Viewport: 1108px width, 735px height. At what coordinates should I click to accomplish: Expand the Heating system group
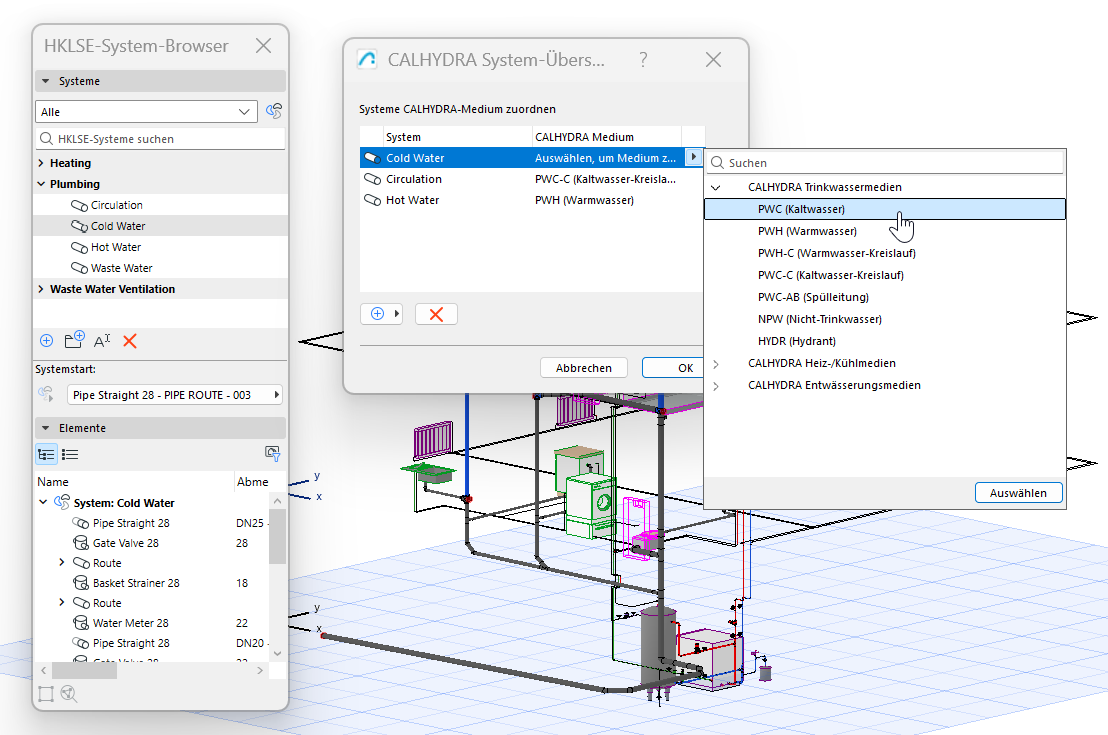tap(41, 163)
